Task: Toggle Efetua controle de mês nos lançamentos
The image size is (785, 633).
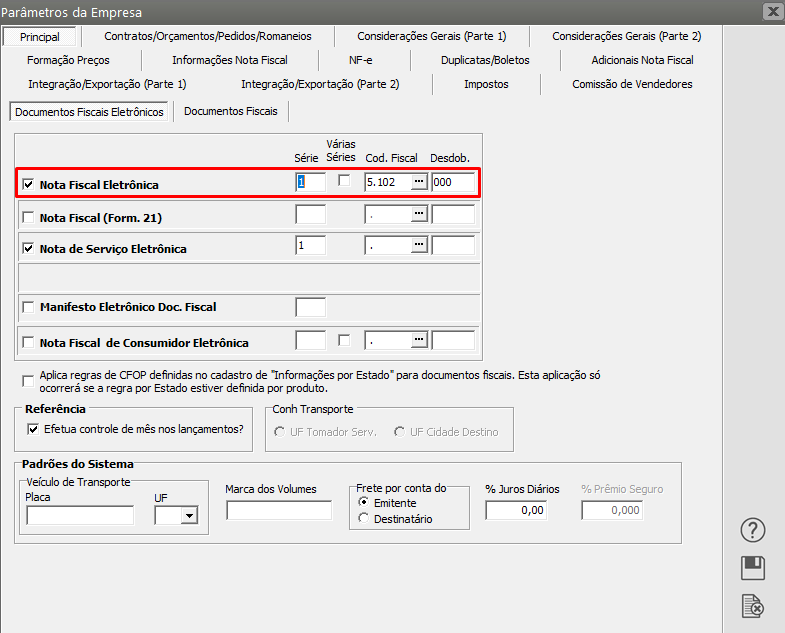Action: point(34,429)
